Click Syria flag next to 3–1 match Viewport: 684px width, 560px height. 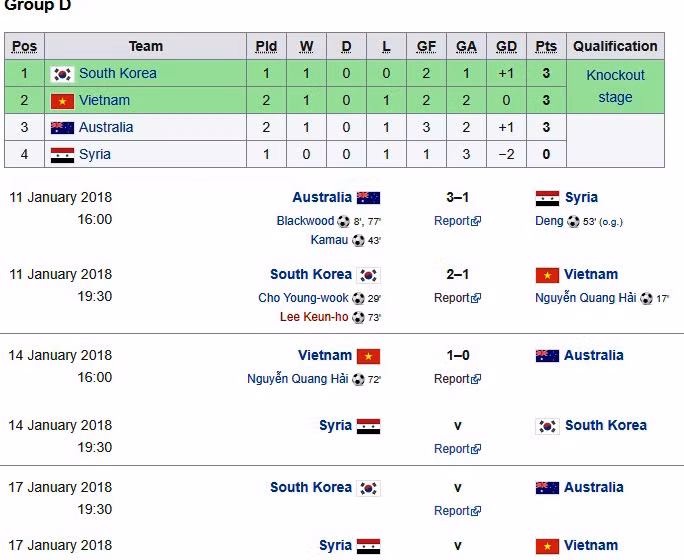point(547,198)
